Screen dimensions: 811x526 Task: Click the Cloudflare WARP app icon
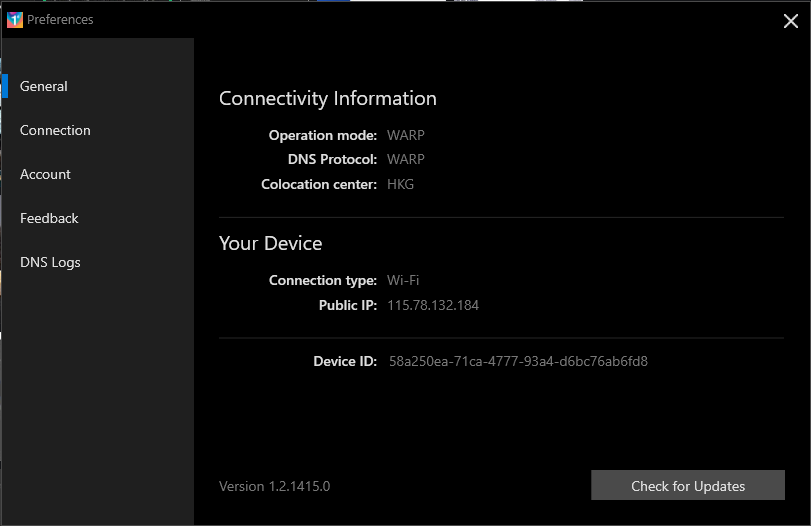tap(14, 19)
